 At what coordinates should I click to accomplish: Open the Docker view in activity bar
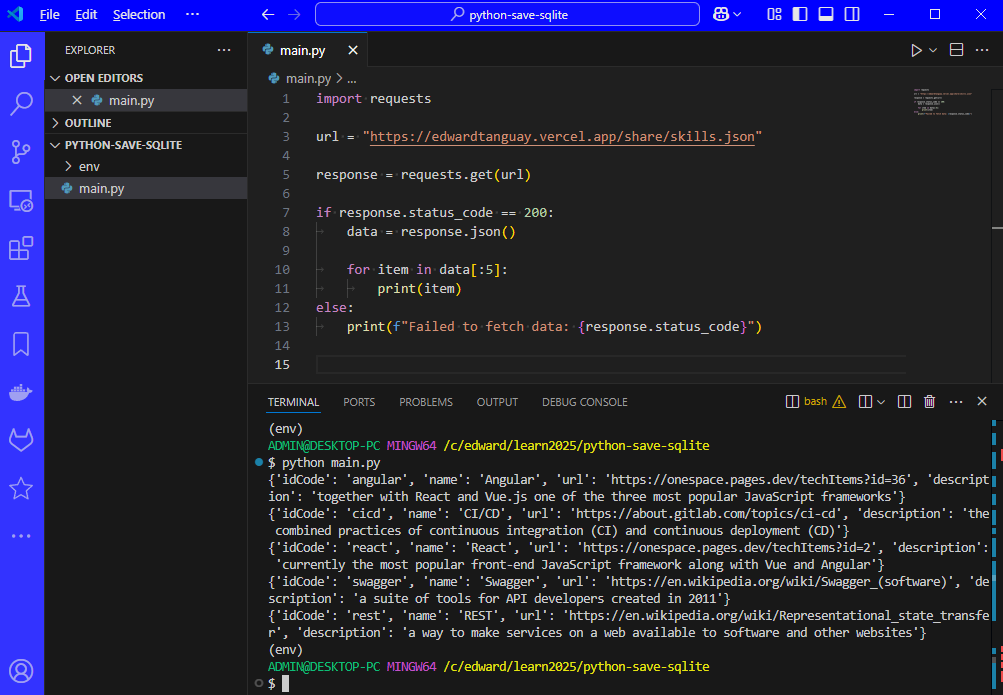coord(21,392)
